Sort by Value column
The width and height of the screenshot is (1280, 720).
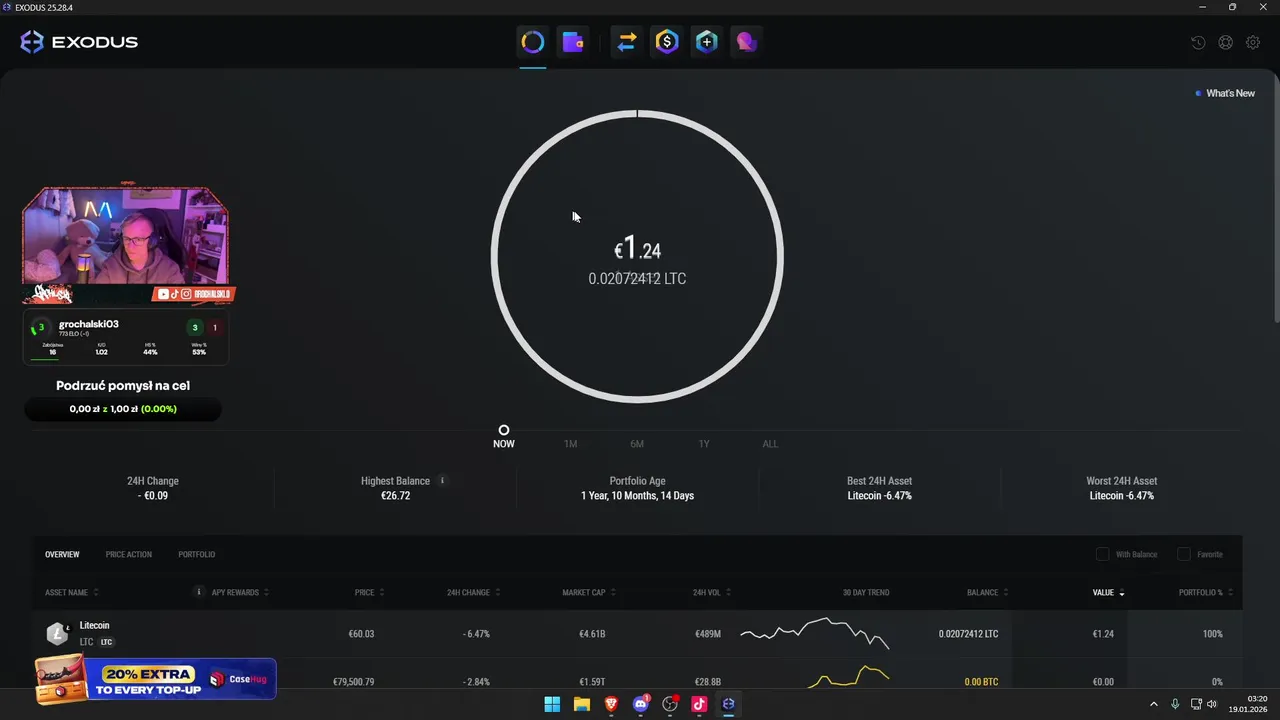pos(1108,592)
